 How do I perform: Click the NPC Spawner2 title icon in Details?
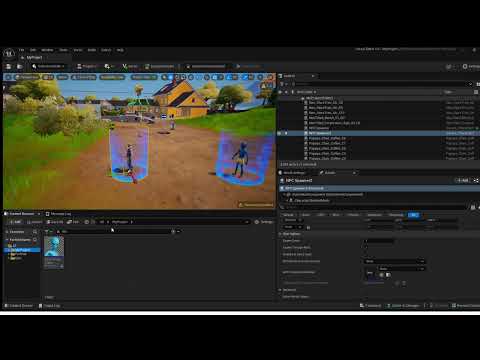282,180
